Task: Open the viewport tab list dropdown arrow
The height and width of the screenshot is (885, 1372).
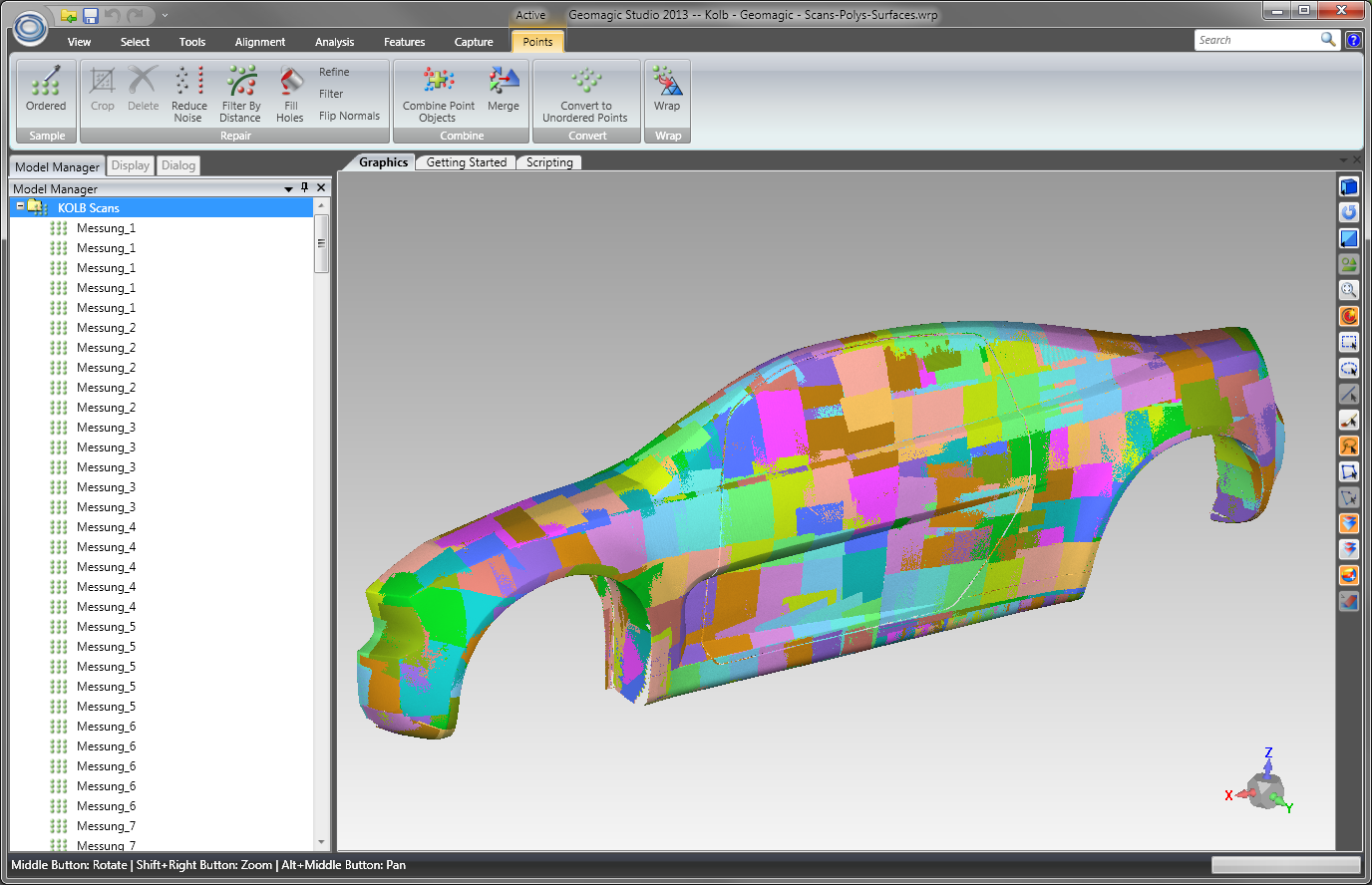Action: click(x=1344, y=160)
